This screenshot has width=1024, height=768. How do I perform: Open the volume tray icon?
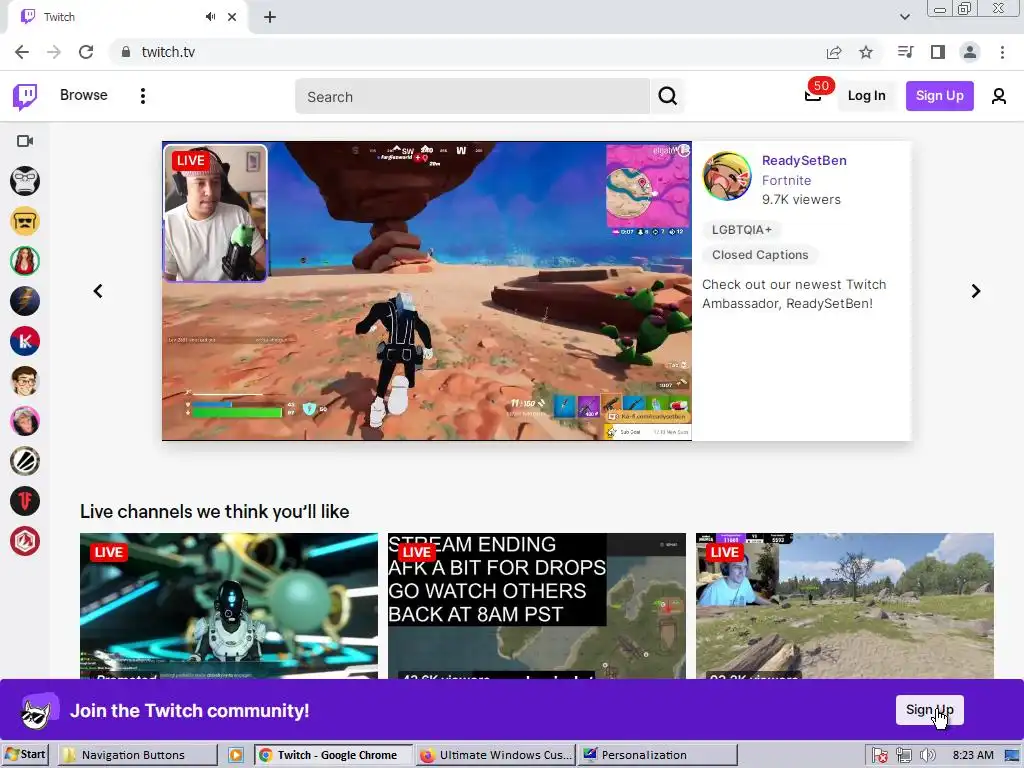[x=927, y=755]
